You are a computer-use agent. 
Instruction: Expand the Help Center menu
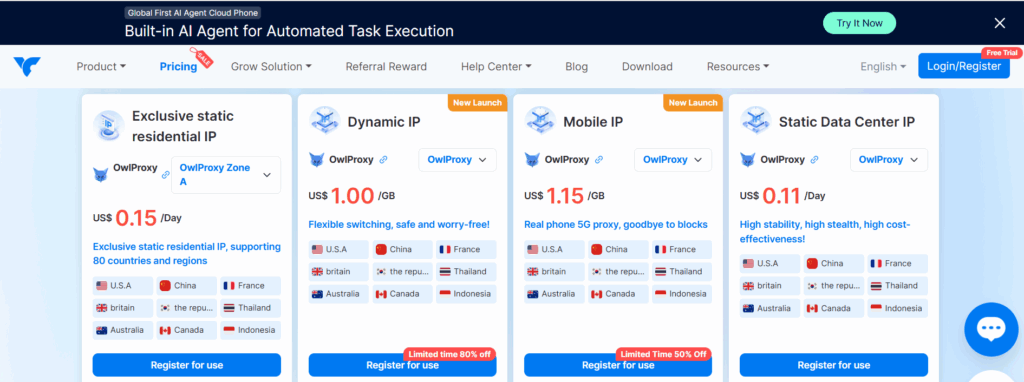[496, 67]
